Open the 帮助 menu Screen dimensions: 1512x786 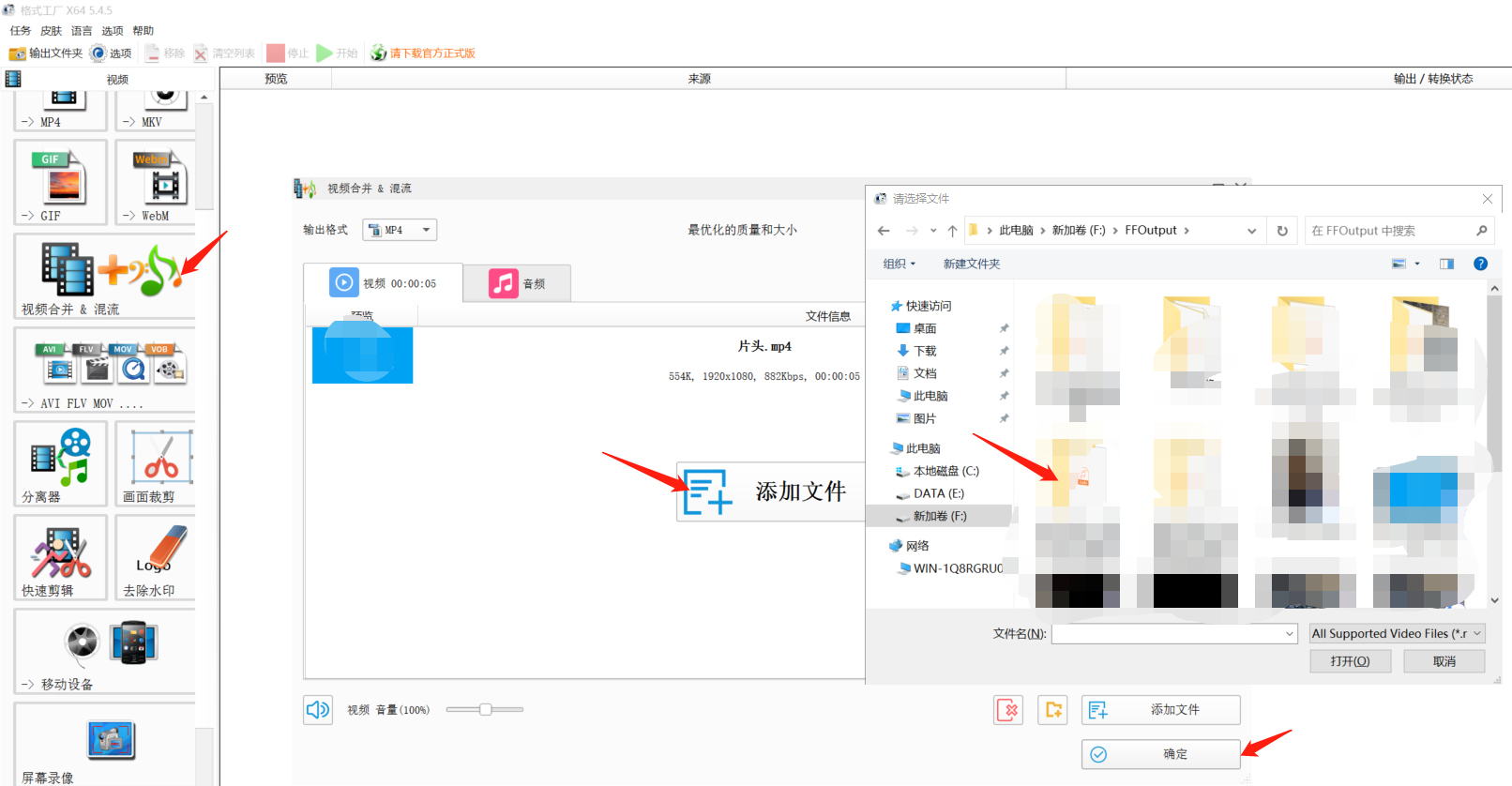pos(144,31)
